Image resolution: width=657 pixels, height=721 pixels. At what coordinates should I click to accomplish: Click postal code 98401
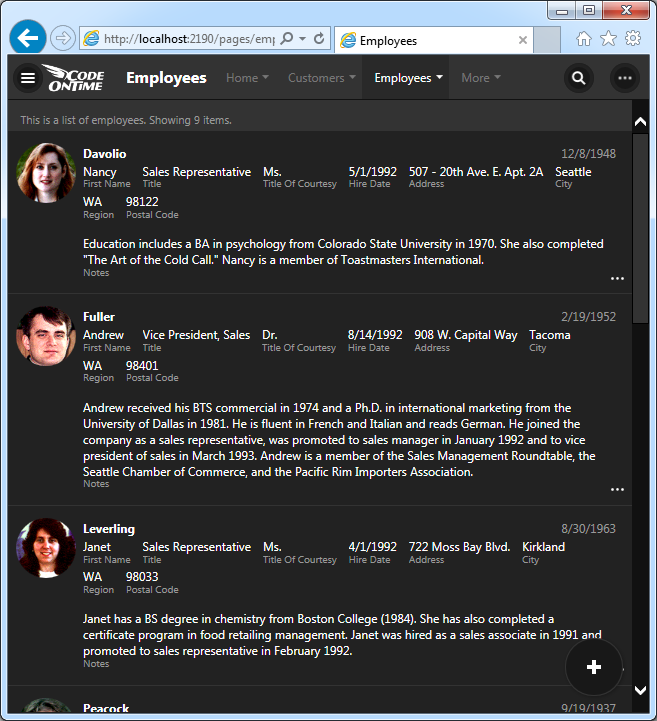click(142, 366)
